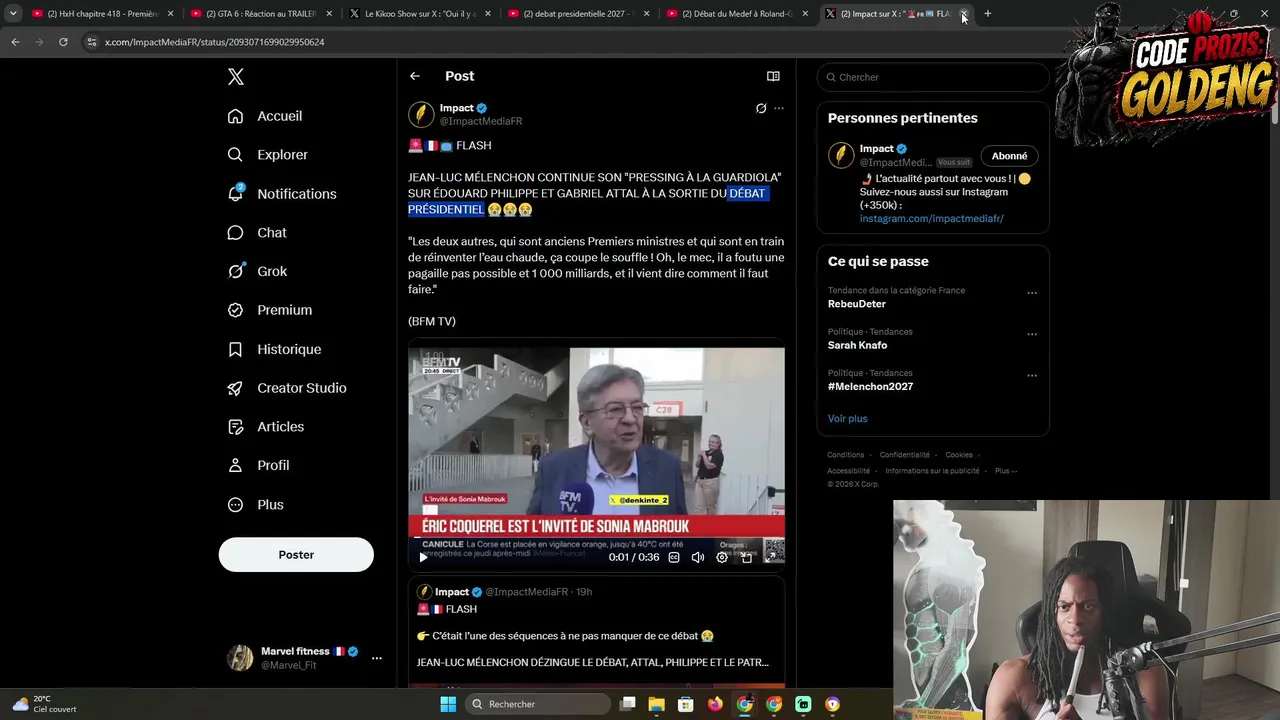This screenshot has height=720, width=1280.
Task: Go back using the Post header arrow
Action: click(x=415, y=76)
